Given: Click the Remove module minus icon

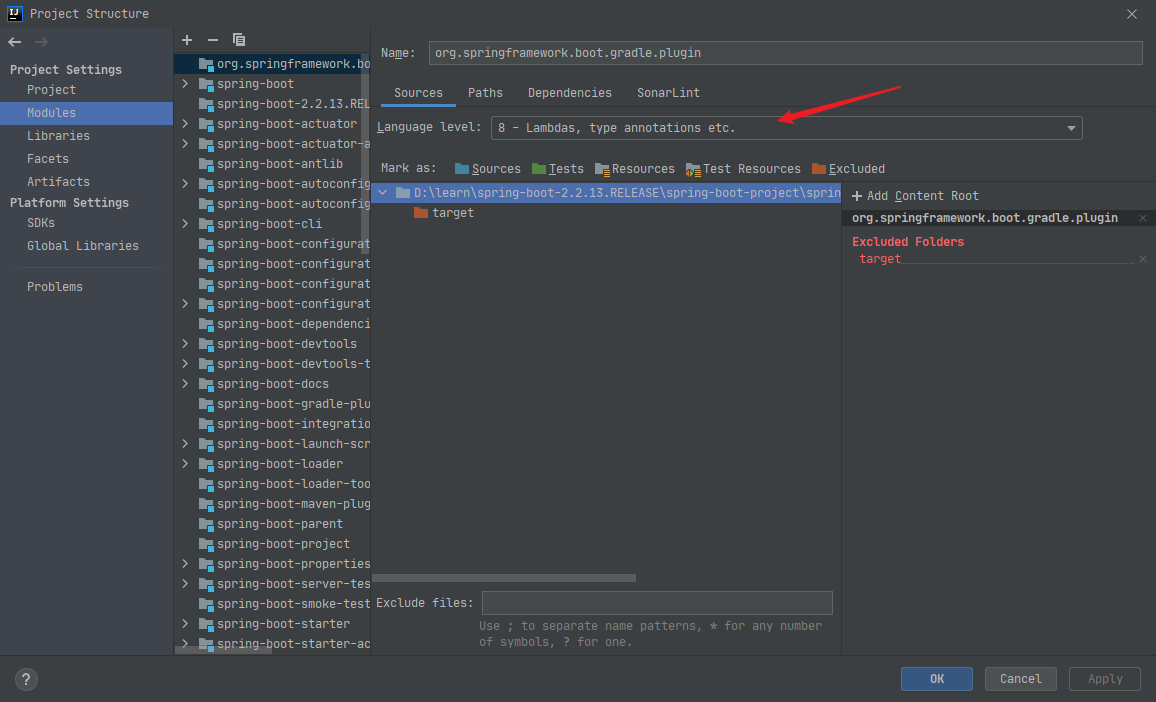Looking at the screenshot, I should [213, 40].
